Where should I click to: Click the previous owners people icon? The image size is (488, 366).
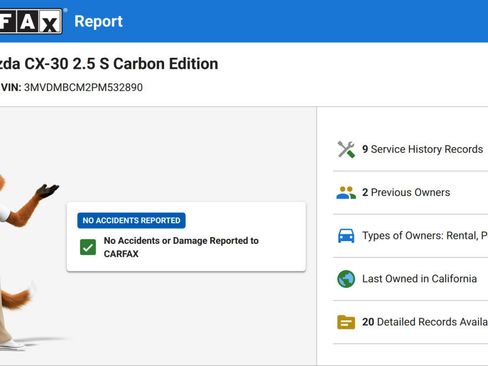coord(346,193)
